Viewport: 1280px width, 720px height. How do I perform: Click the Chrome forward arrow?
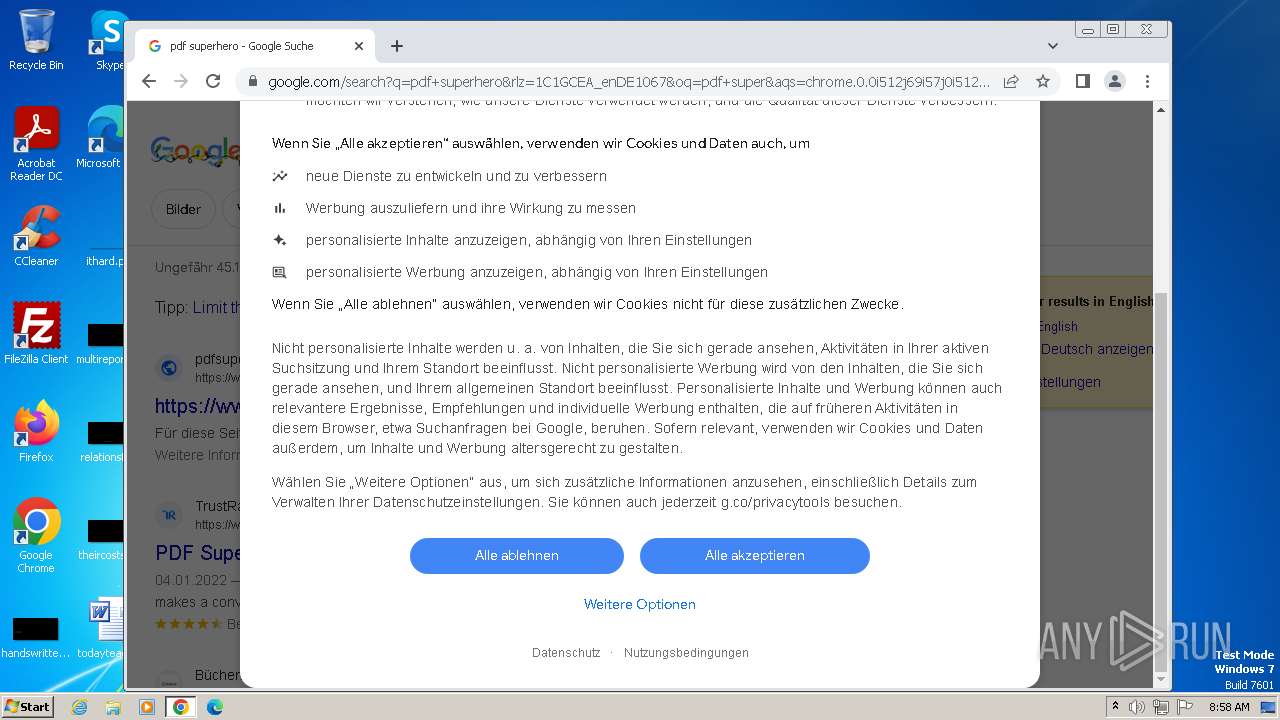click(181, 81)
